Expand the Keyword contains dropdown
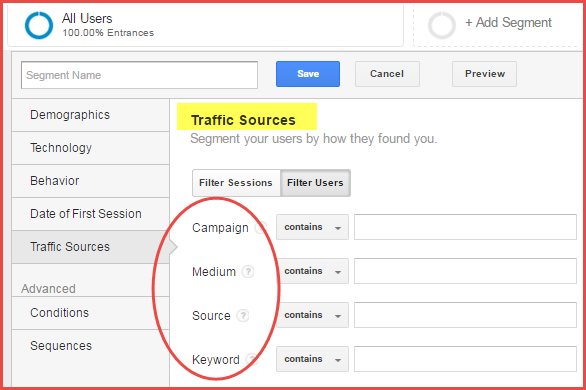Image resolution: width=586 pixels, height=390 pixels. coord(312,359)
